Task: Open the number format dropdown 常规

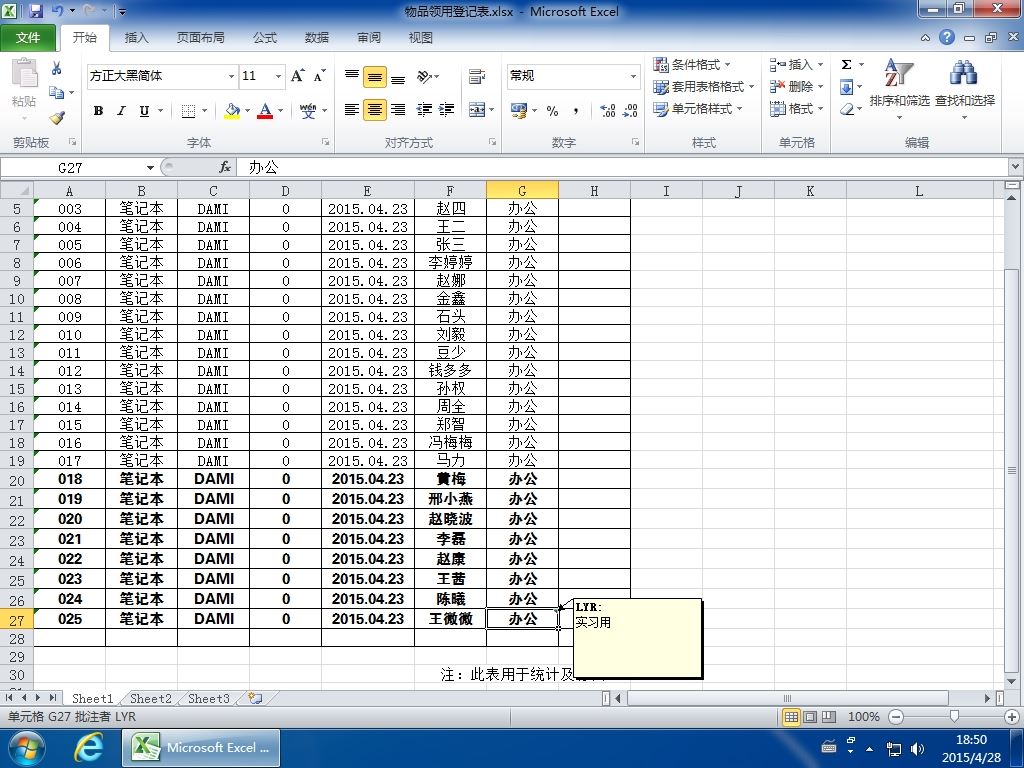Action: coord(633,76)
